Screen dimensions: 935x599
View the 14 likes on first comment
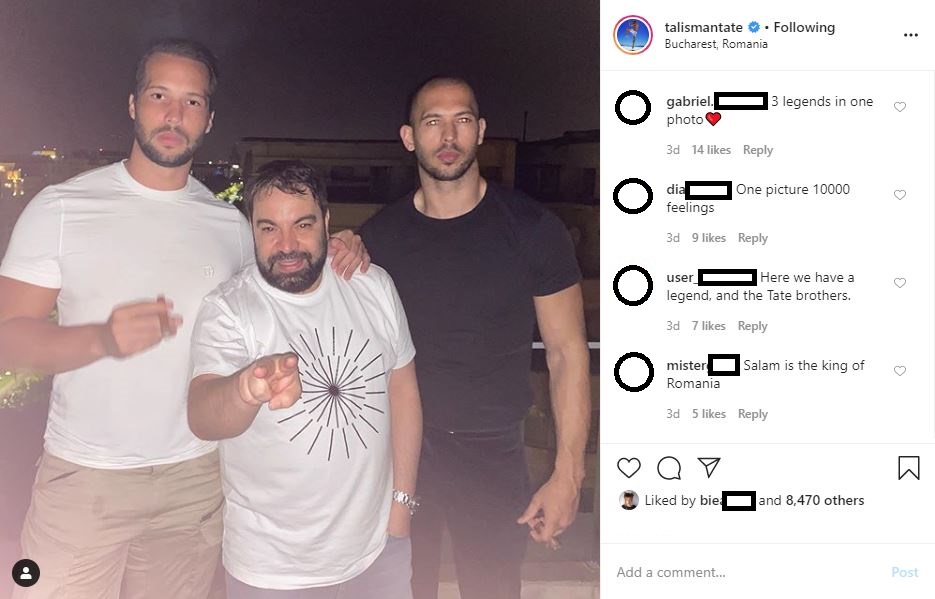[711, 150]
